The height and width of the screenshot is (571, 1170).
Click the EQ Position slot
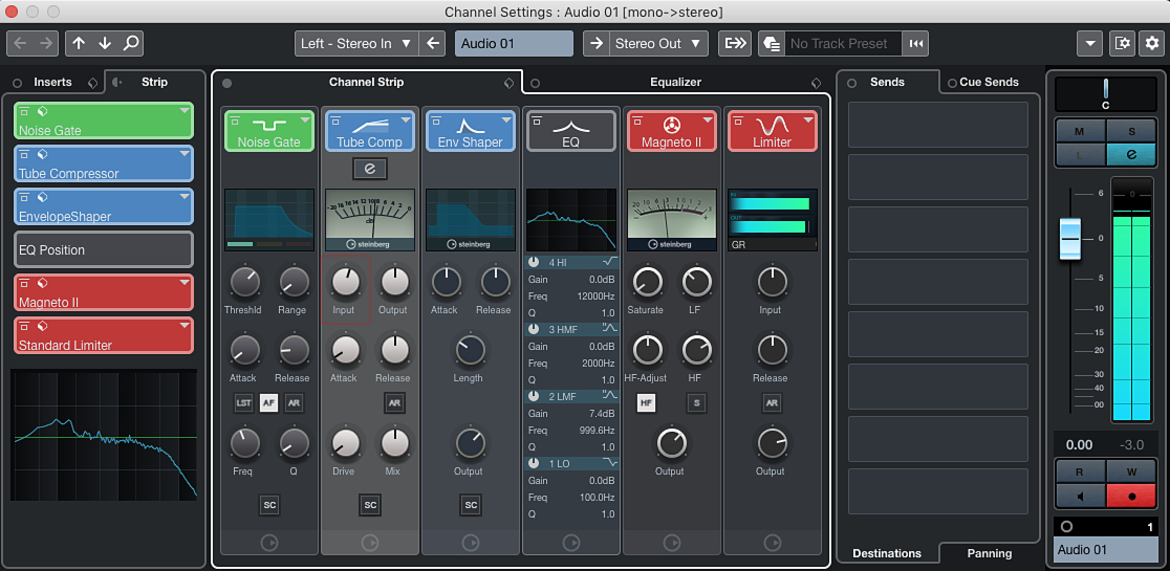pos(104,250)
